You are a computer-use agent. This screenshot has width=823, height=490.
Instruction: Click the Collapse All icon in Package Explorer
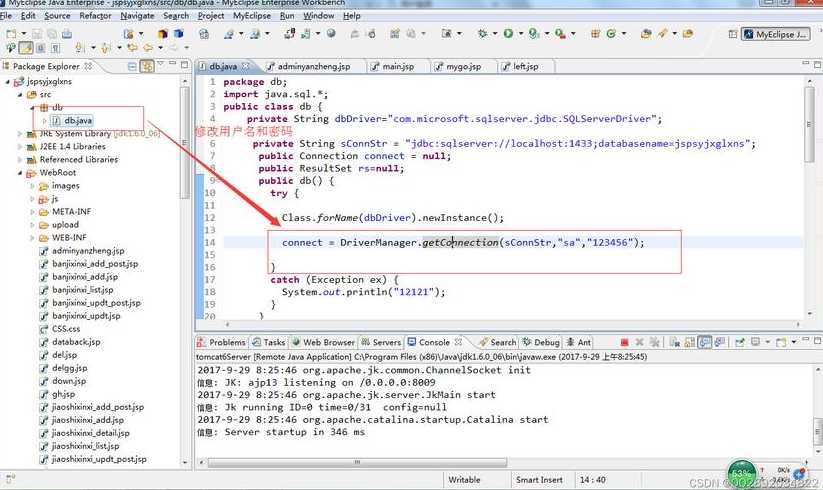click(132, 67)
